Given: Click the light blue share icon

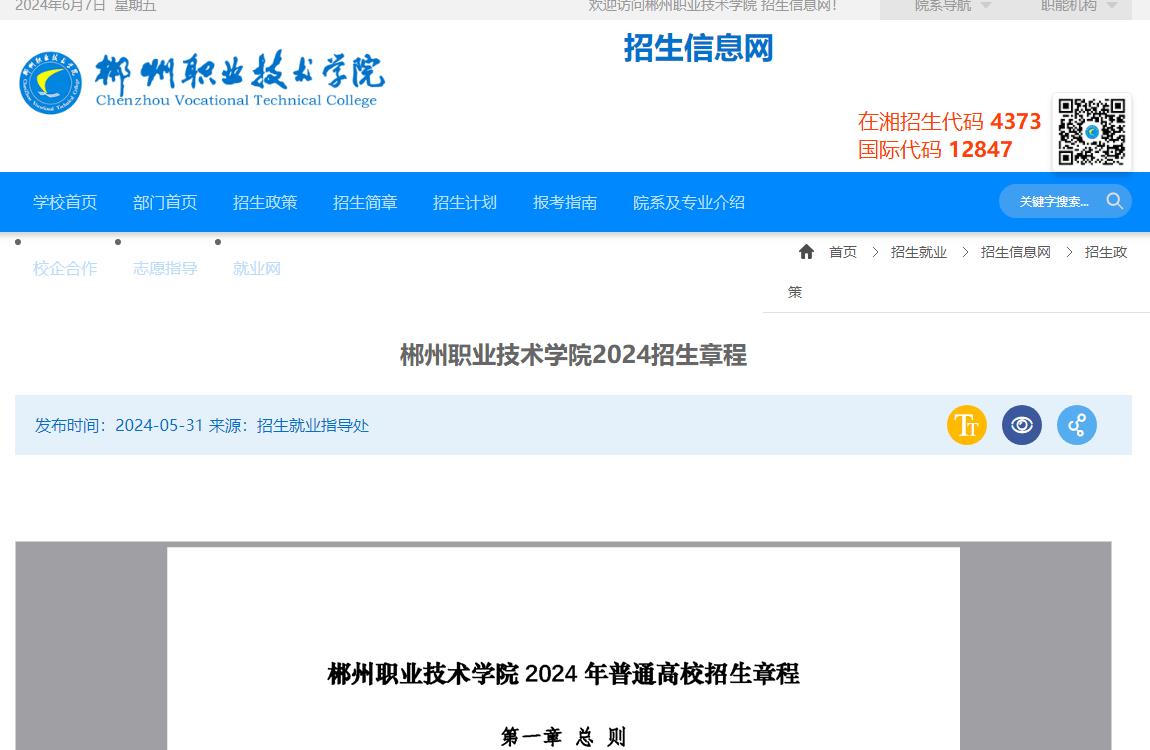Looking at the screenshot, I should pyautogui.click(x=1076, y=425).
